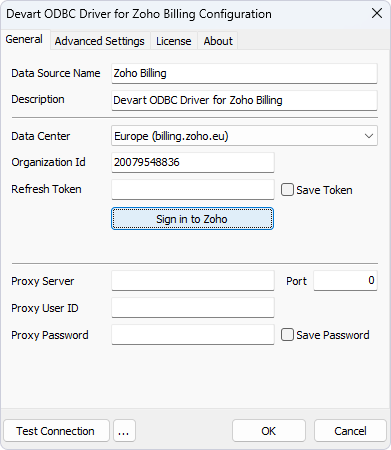Click the Description text field
This screenshot has height=450, width=391.
244,100
